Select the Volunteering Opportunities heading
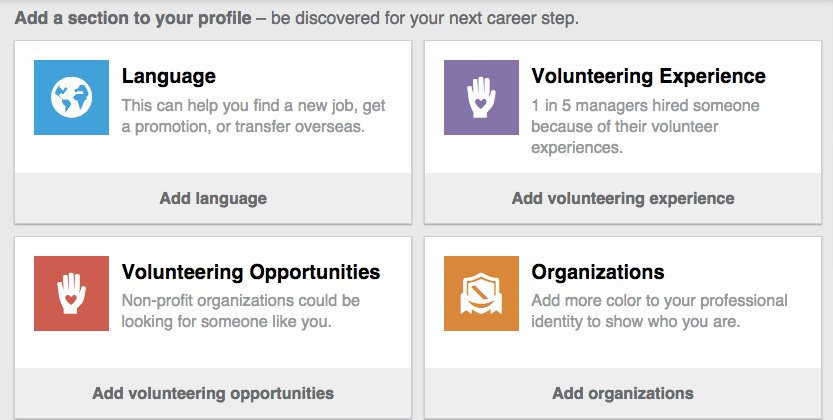Image resolution: width=833 pixels, height=420 pixels. (250, 272)
